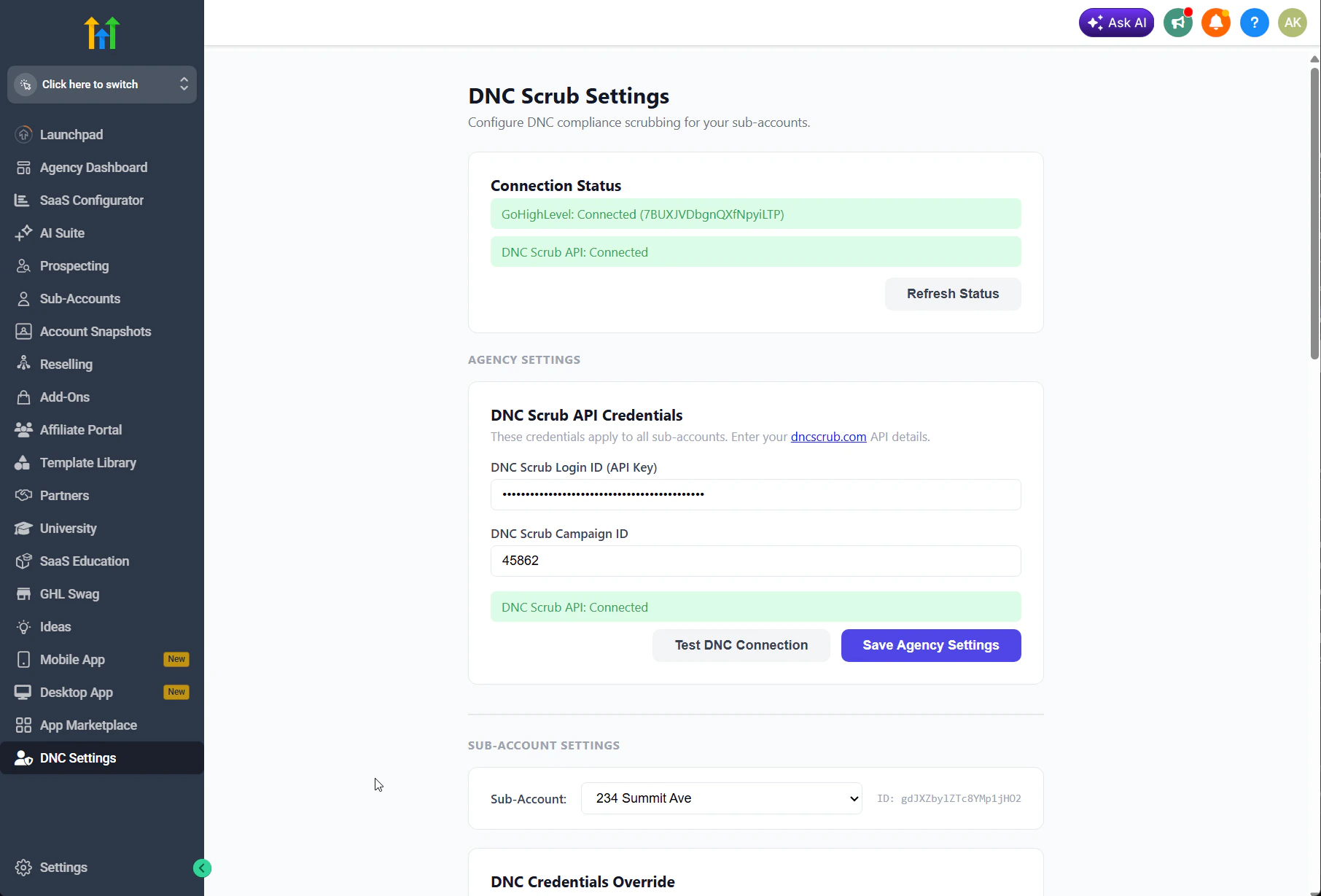Image resolution: width=1321 pixels, height=896 pixels.
Task: Click the University graduation cap icon
Action: [23, 528]
